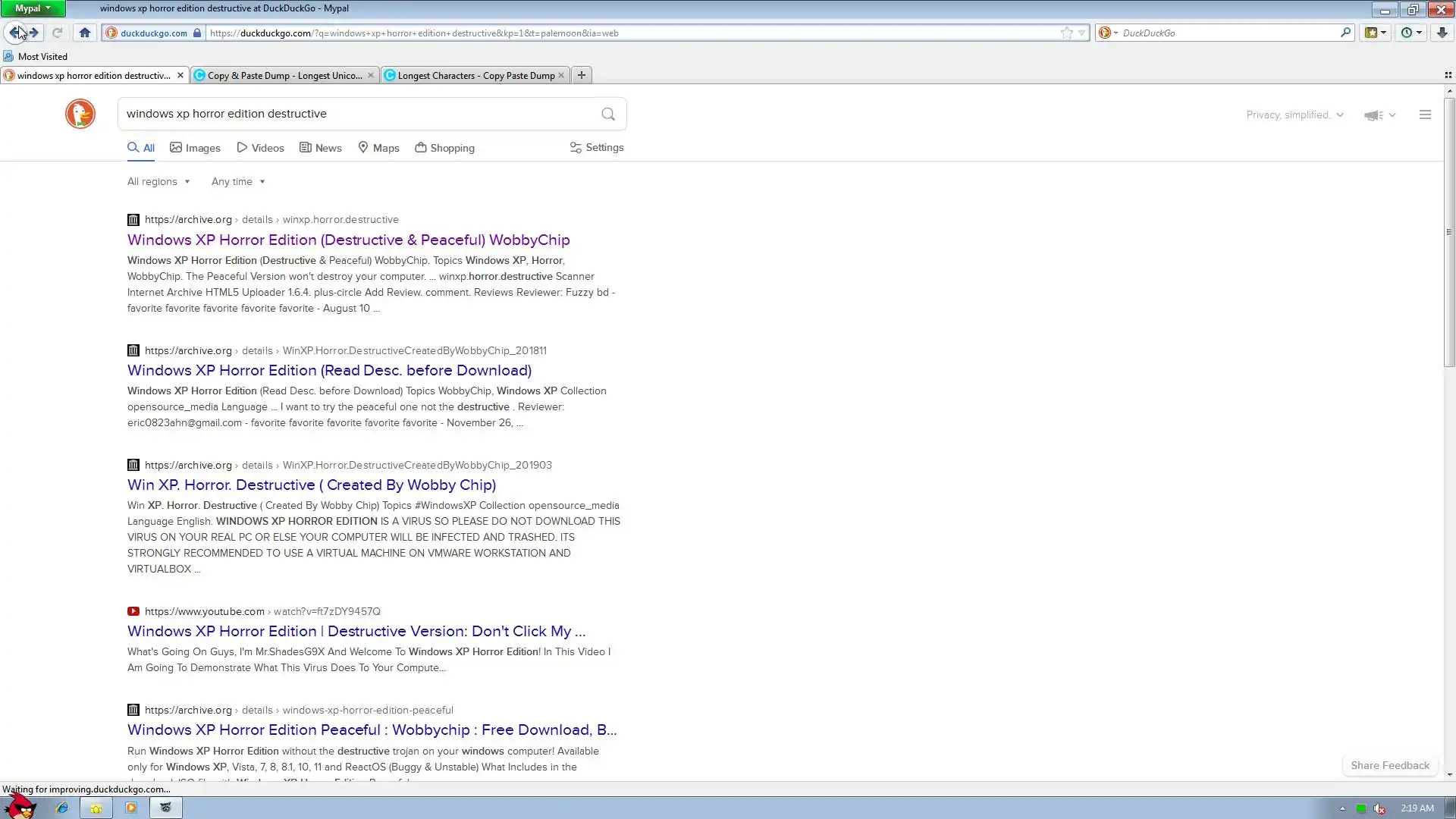1456x819 pixels.
Task: Click the Share Feedback button
Action: tap(1389, 765)
